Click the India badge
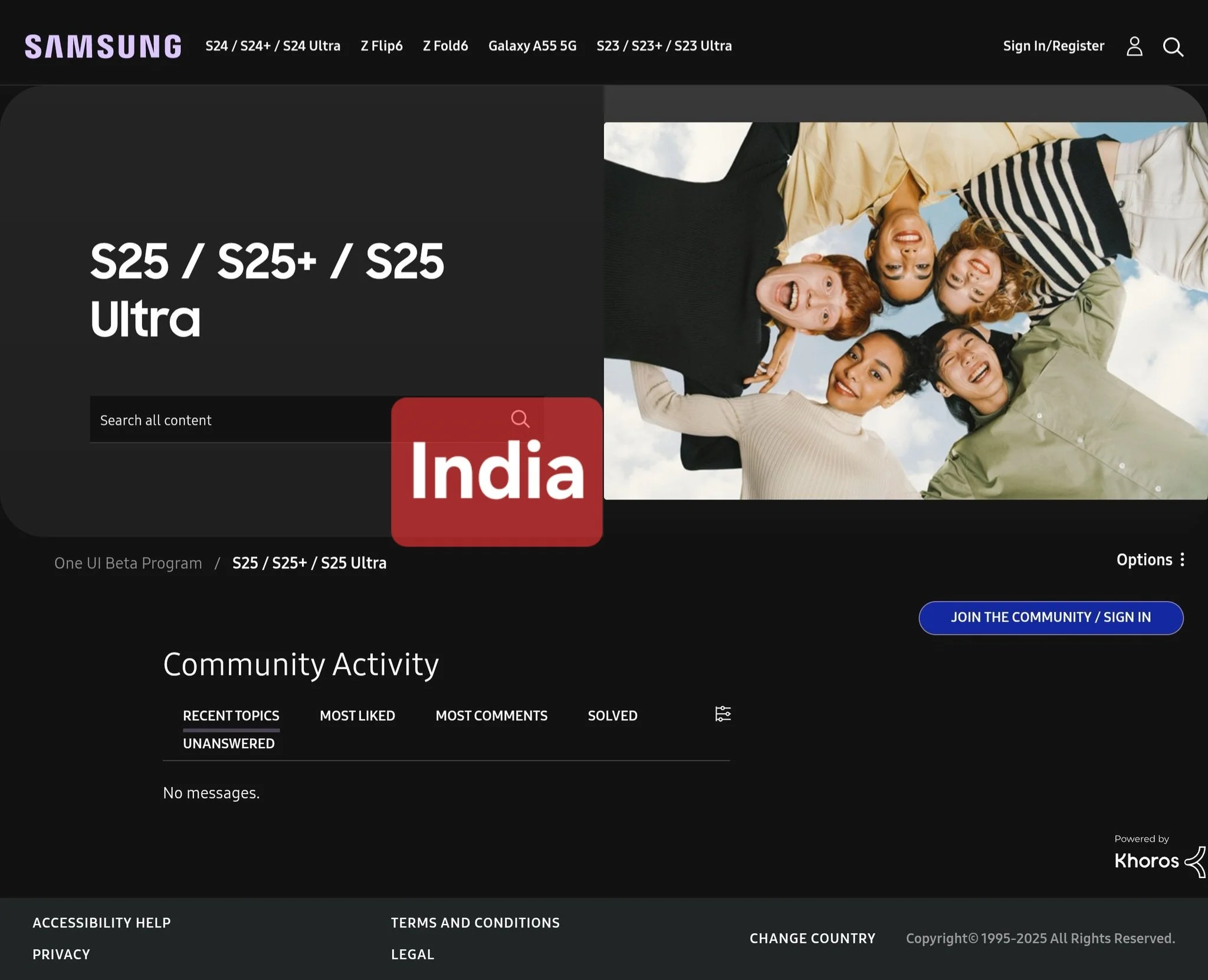 (497, 472)
